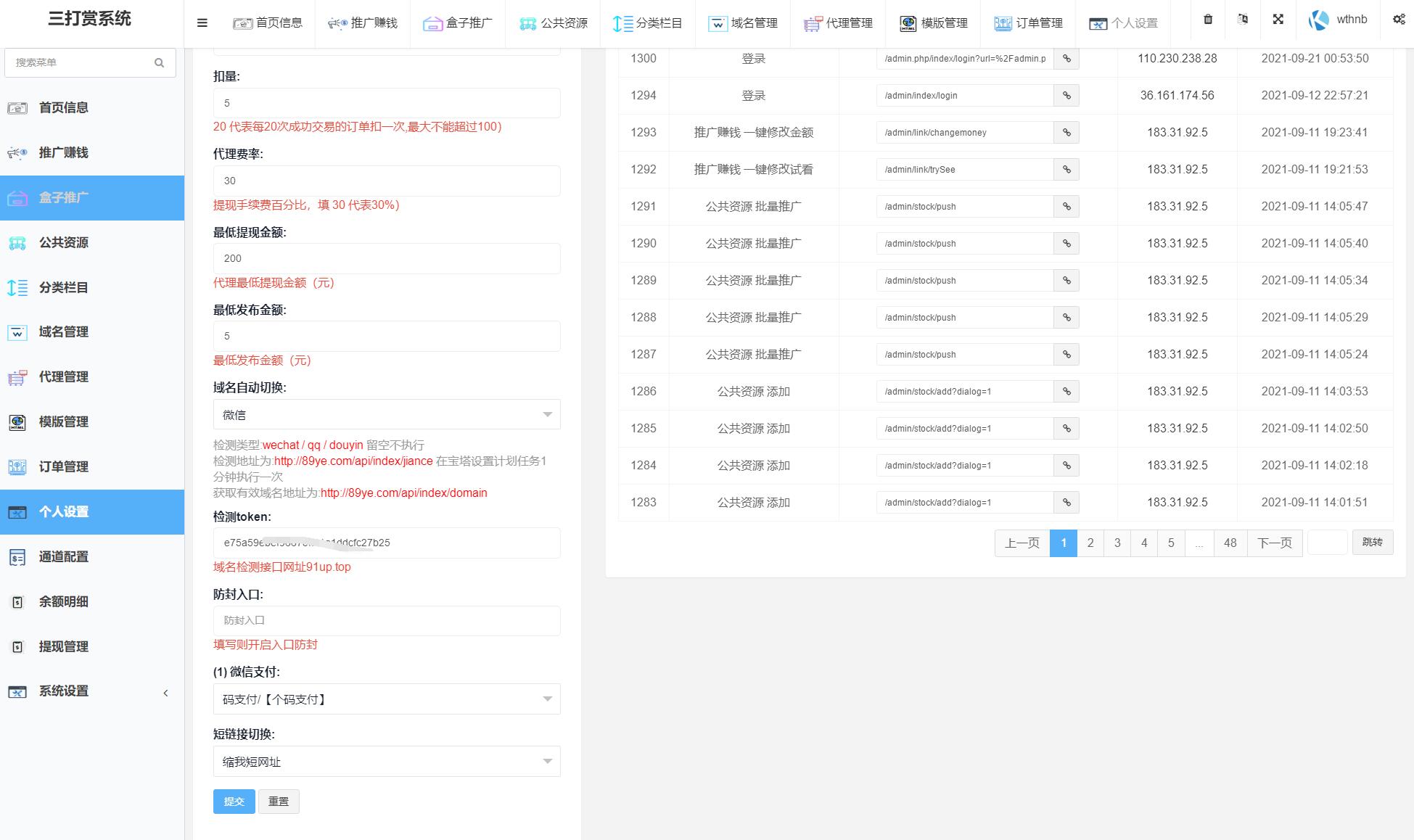Click link icon for row 1300 URL
The image size is (1414, 840).
pos(1066,59)
